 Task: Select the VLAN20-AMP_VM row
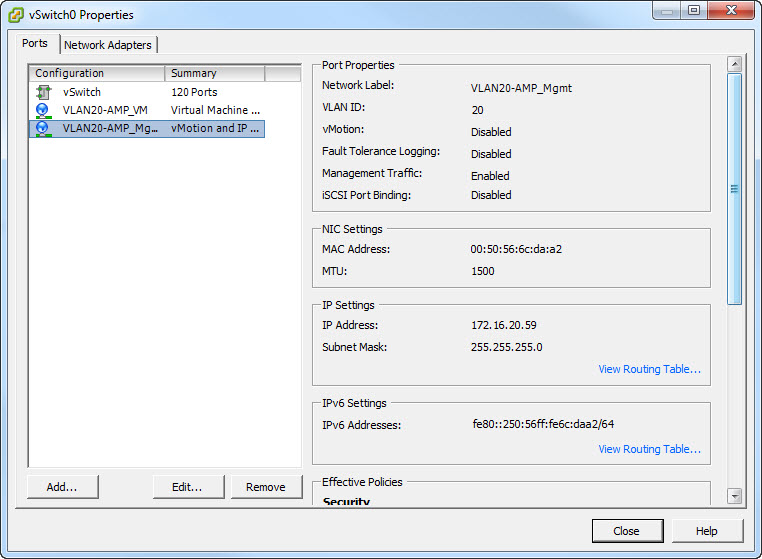tap(147, 110)
